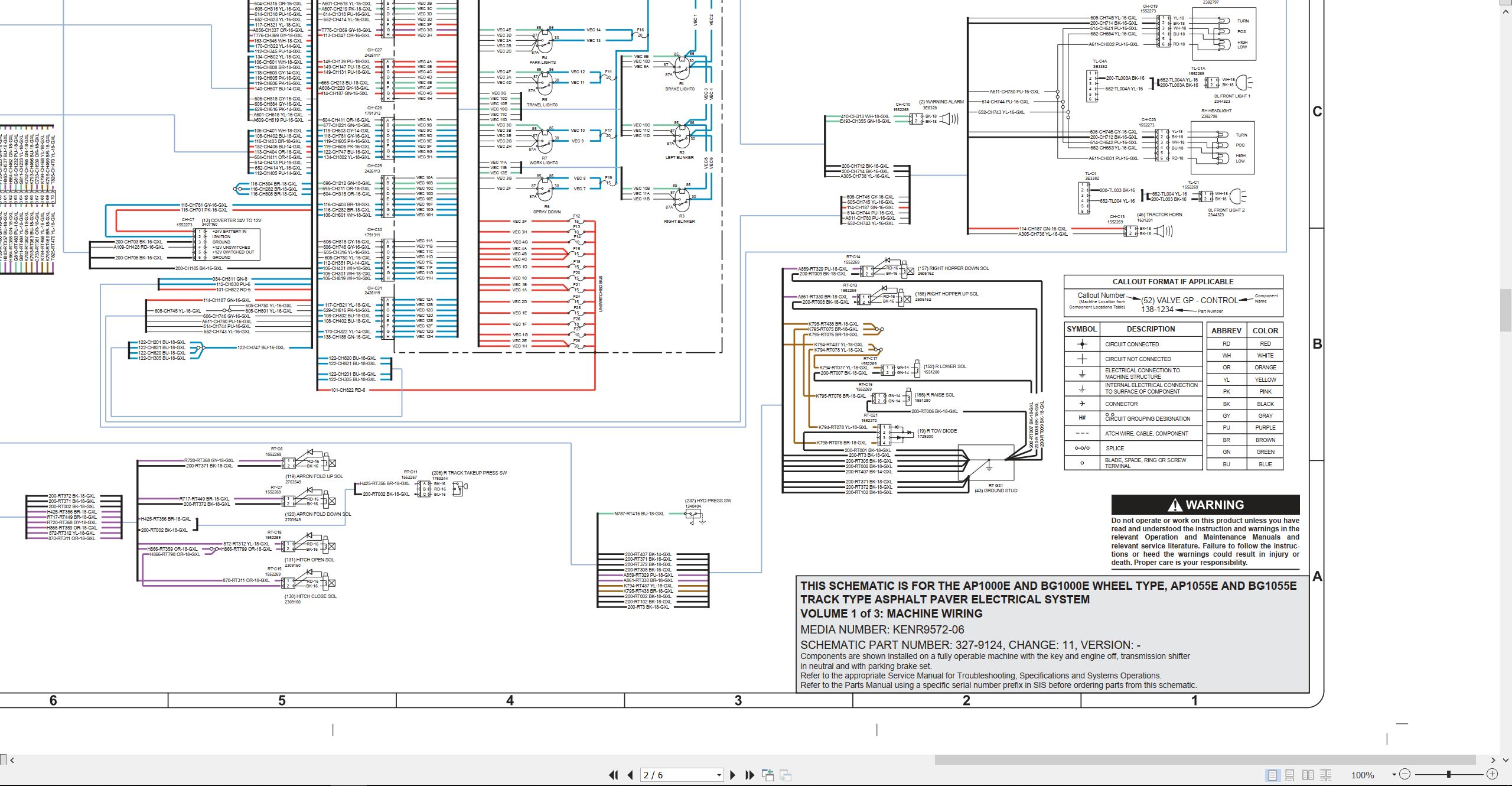Click the 'BRAKE LIGHTS' relay label
Screen dimensions: 1512x786
(680, 89)
